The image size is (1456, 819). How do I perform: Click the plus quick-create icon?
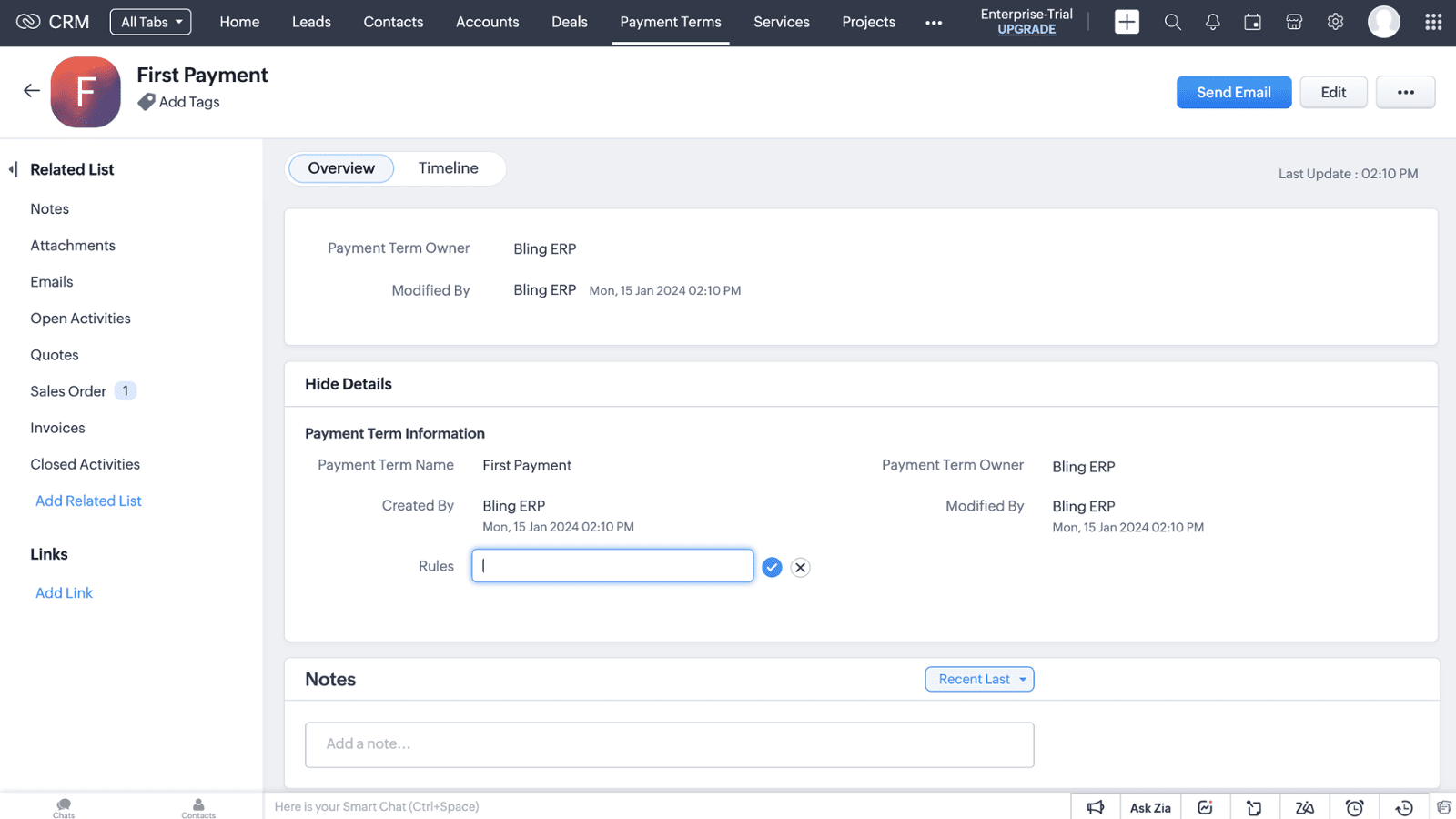pyautogui.click(x=1127, y=22)
